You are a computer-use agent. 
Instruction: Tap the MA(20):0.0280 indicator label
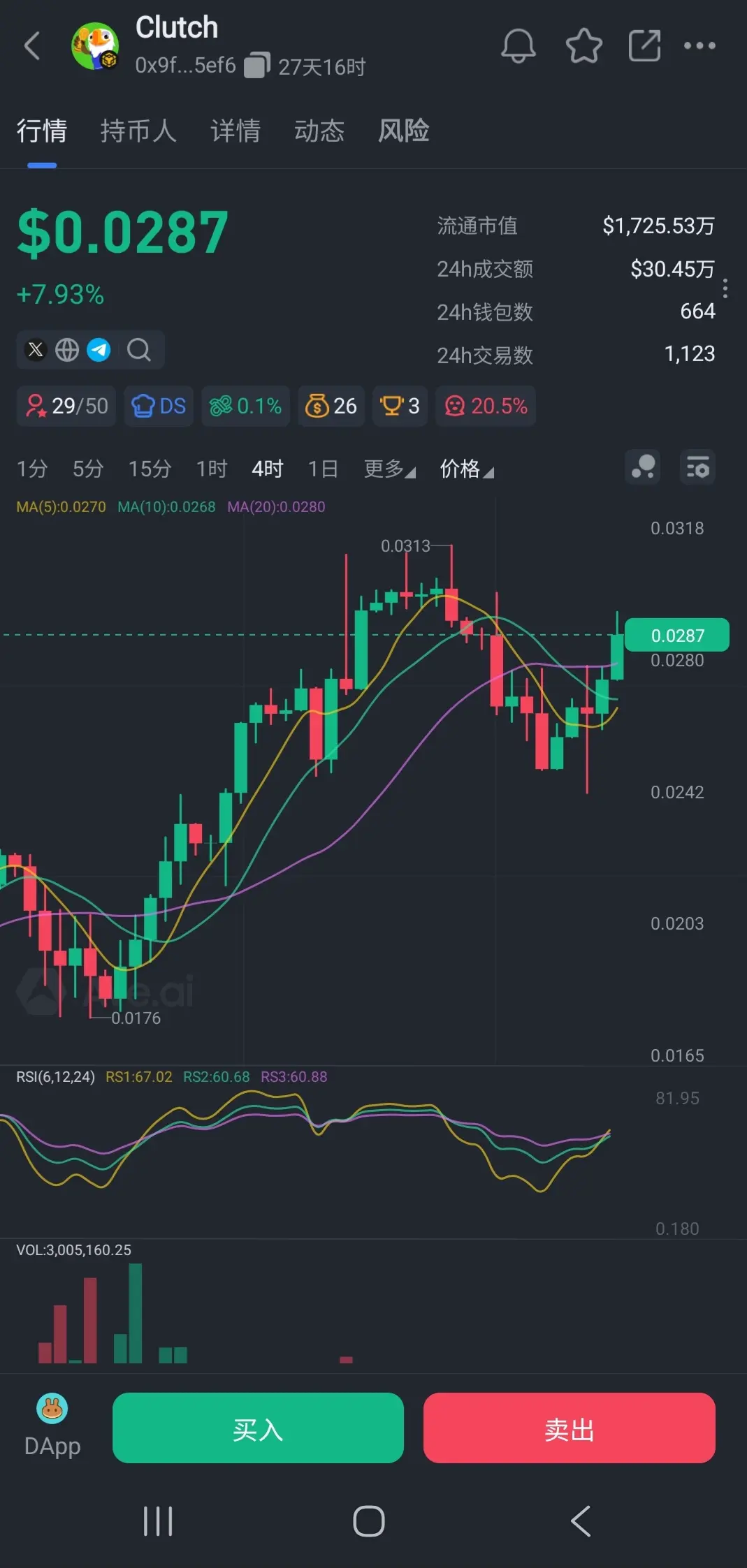[x=276, y=507]
